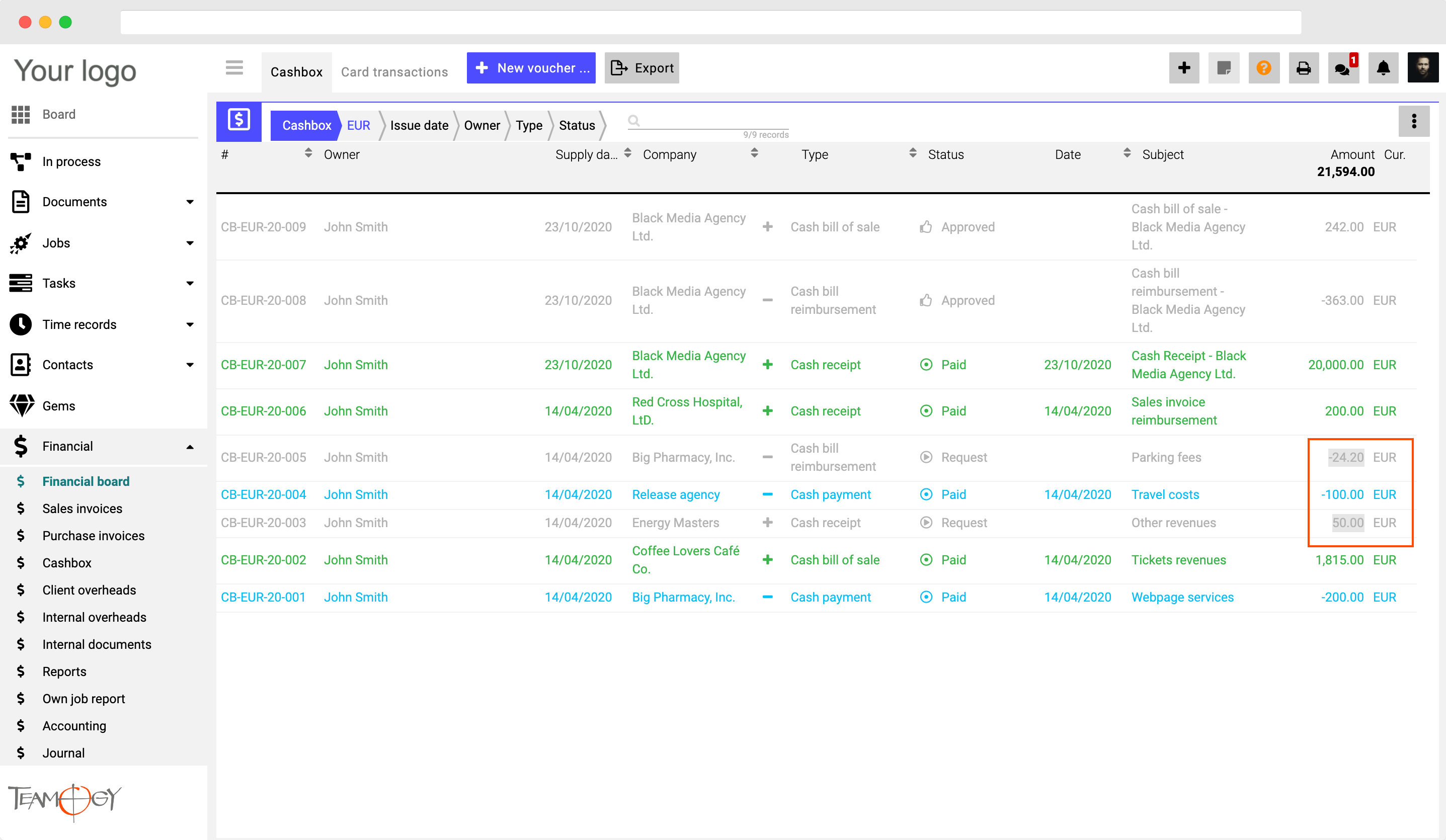Viewport: 1446px width, 840px height.
Task: Switch to the Cashbox tab
Action: pos(296,72)
